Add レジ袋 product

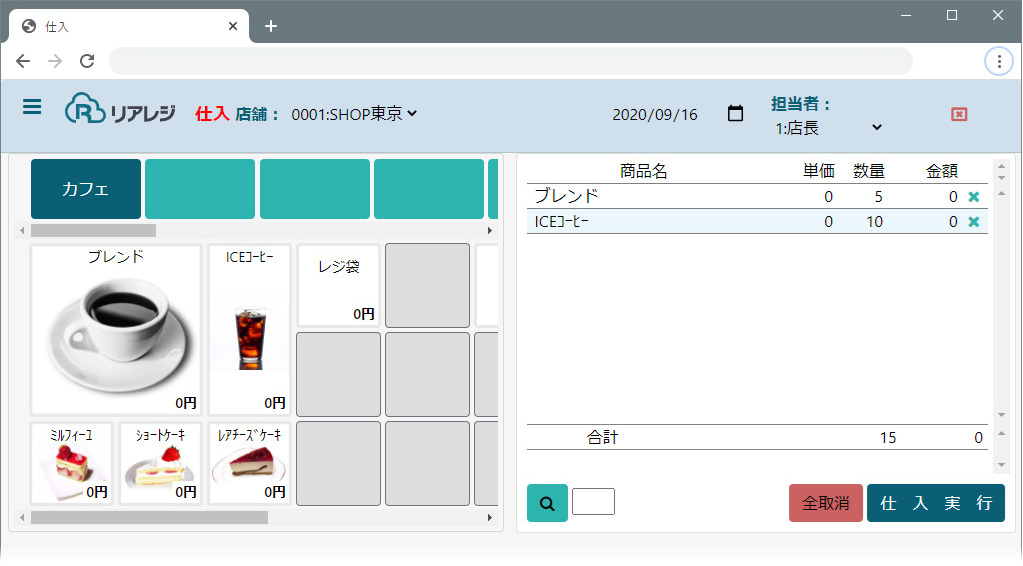point(339,285)
